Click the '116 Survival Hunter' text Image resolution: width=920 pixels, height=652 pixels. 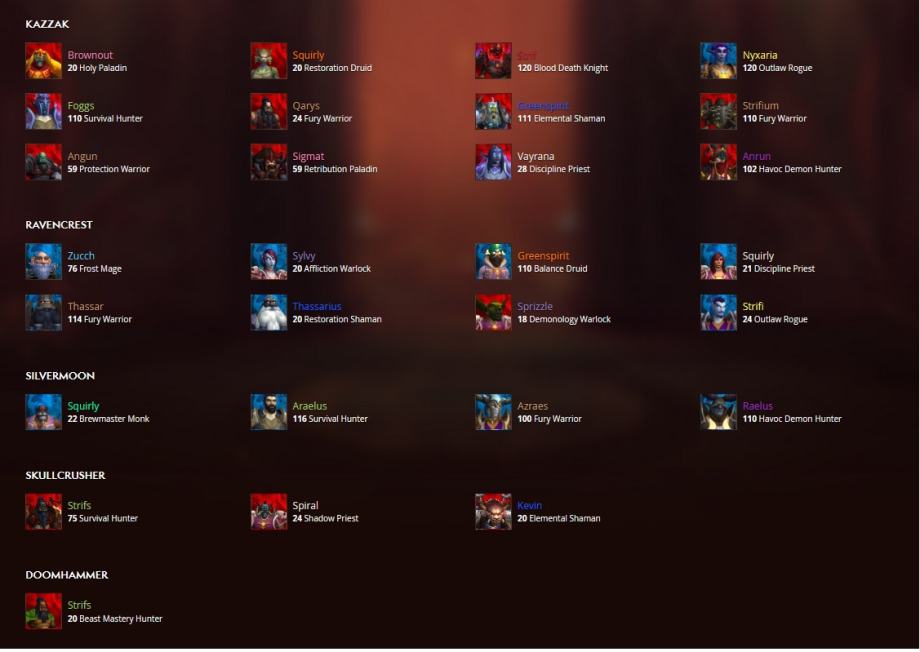coord(330,419)
